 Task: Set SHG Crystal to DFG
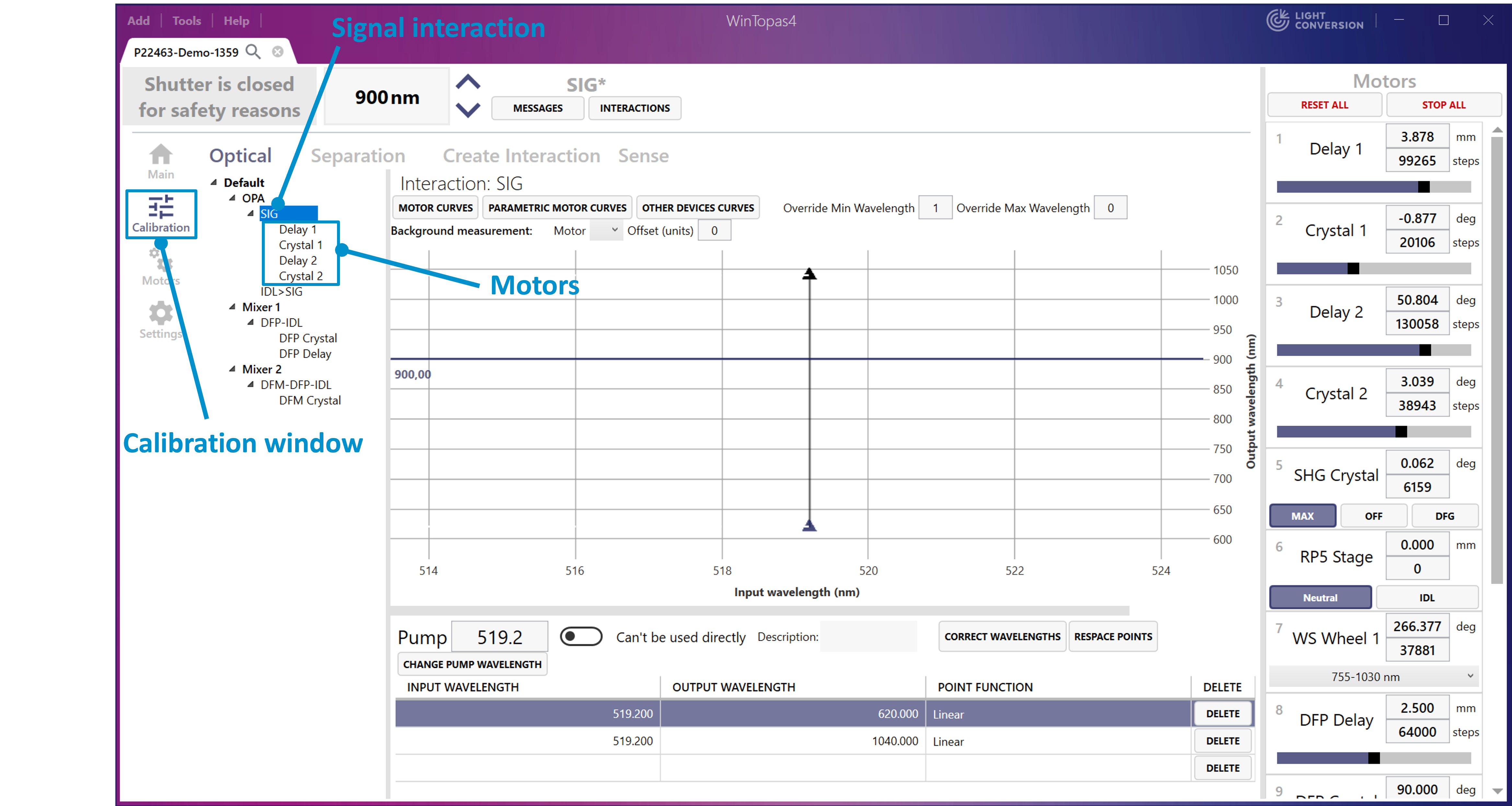[x=1444, y=516]
